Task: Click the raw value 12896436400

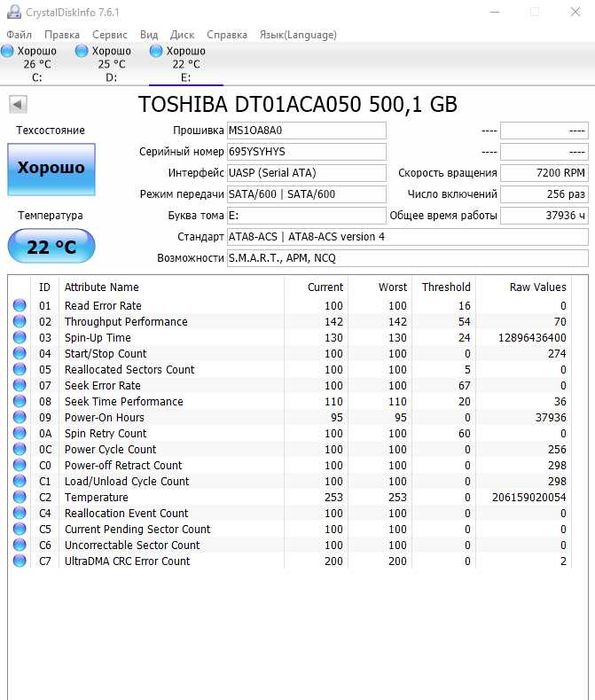Action: pyautogui.click(x=532, y=338)
